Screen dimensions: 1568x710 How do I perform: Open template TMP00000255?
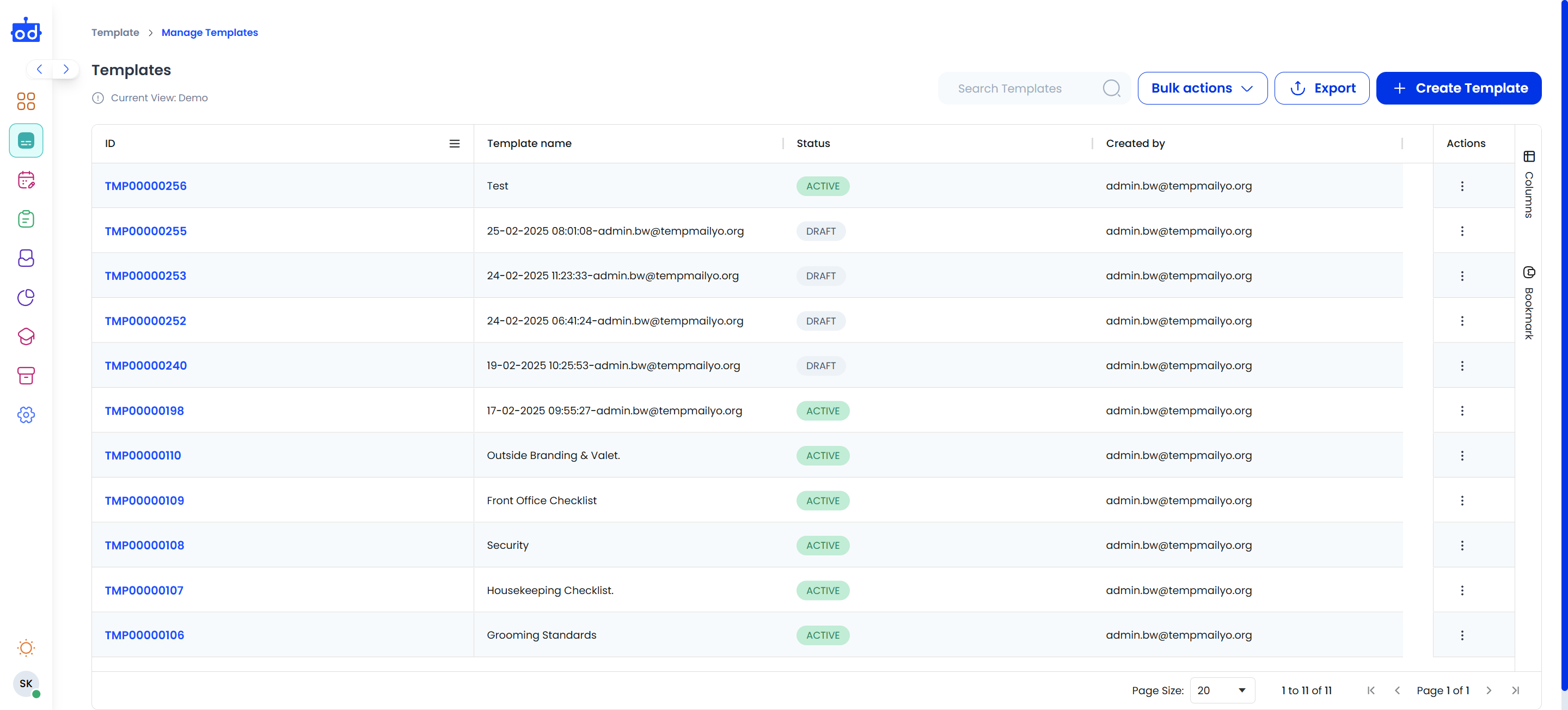click(x=145, y=231)
